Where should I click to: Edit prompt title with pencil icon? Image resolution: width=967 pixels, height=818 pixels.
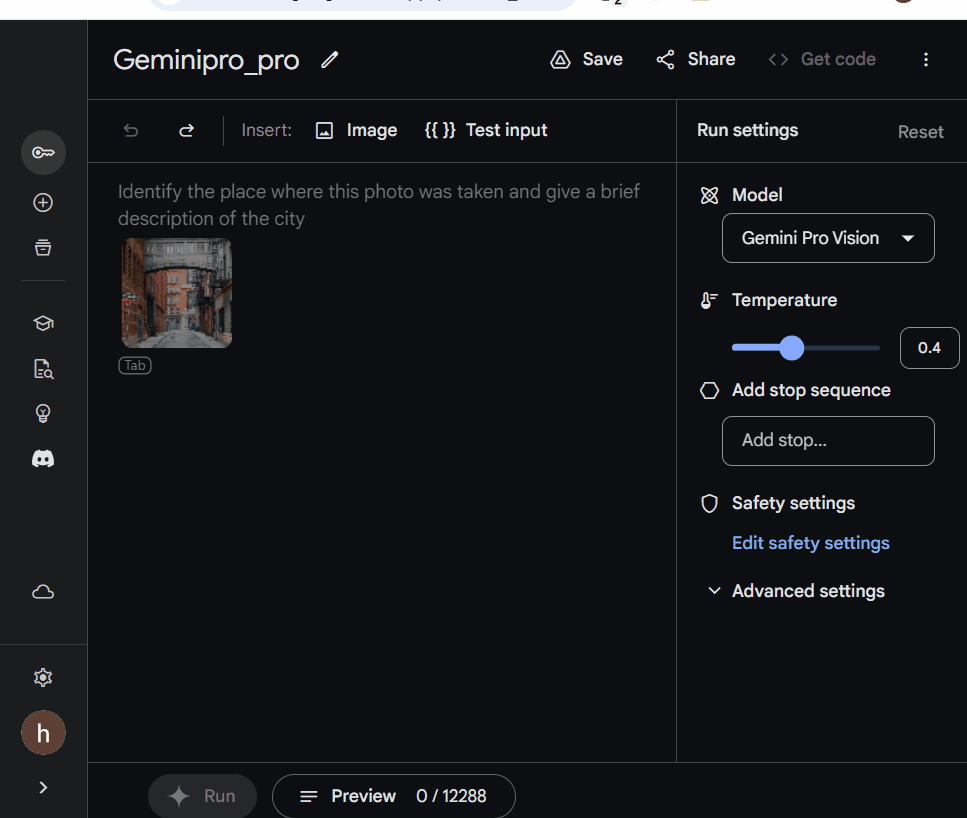[330, 60]
